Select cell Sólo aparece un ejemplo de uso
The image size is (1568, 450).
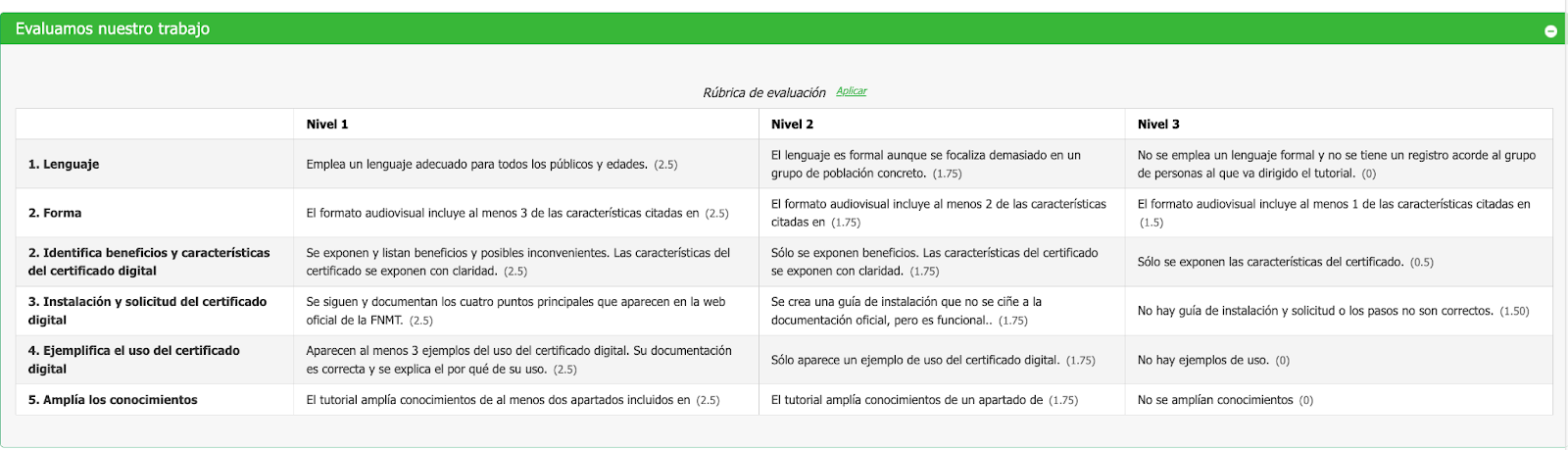pos(942,360)
